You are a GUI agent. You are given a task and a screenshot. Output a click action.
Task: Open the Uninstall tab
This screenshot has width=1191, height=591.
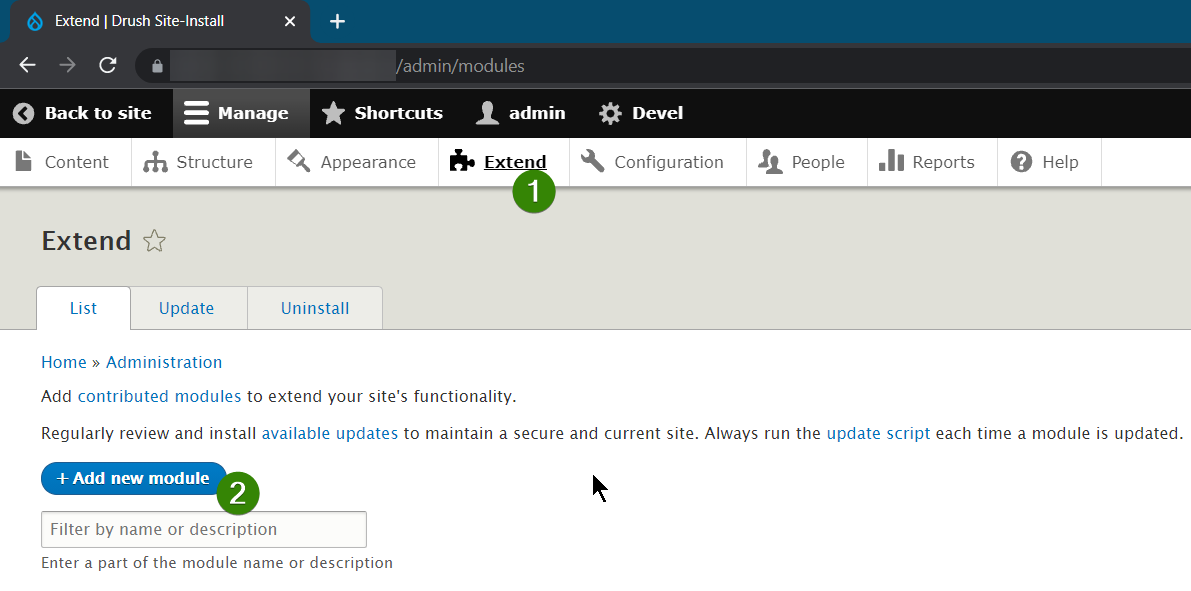point(314,308)
